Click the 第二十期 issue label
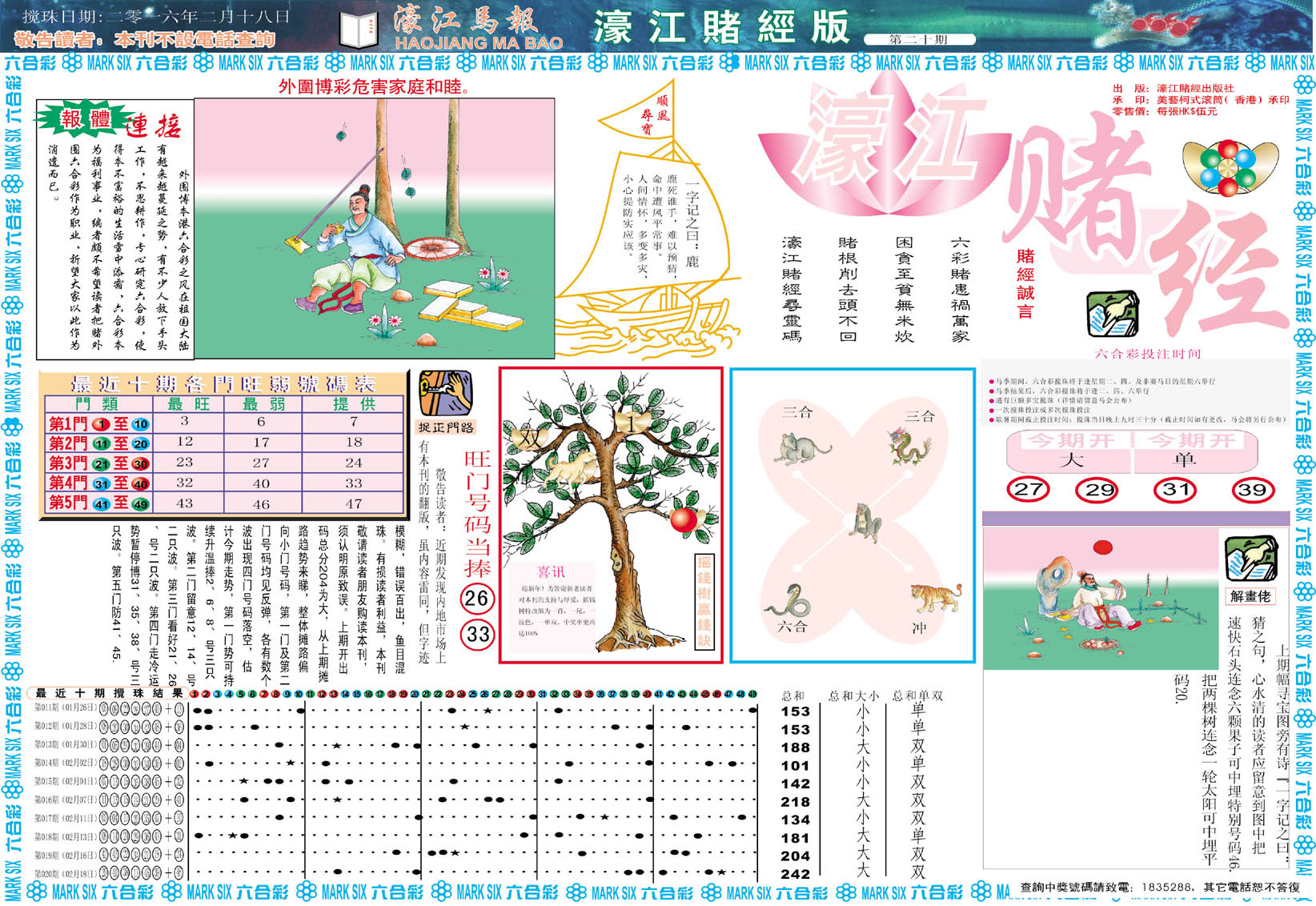 [919, 39]
